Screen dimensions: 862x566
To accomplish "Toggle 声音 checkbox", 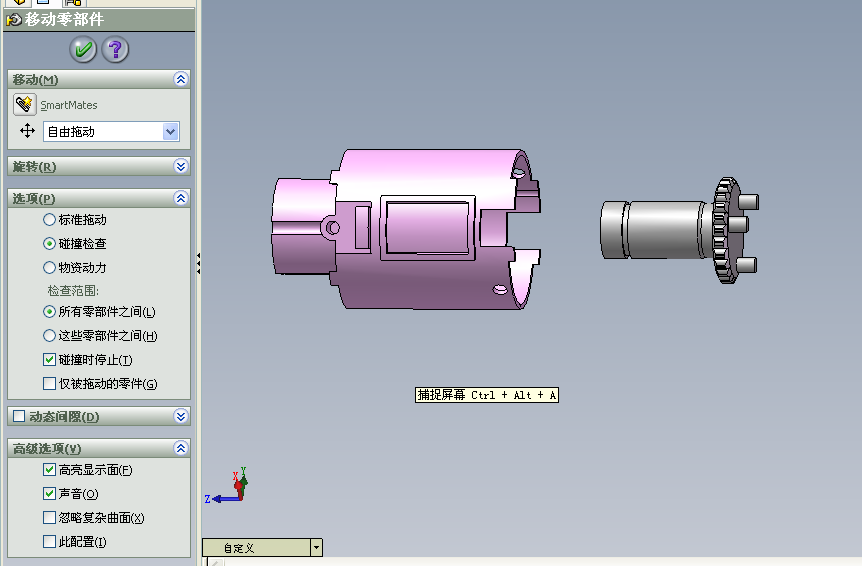I will [x=49, y=493].
